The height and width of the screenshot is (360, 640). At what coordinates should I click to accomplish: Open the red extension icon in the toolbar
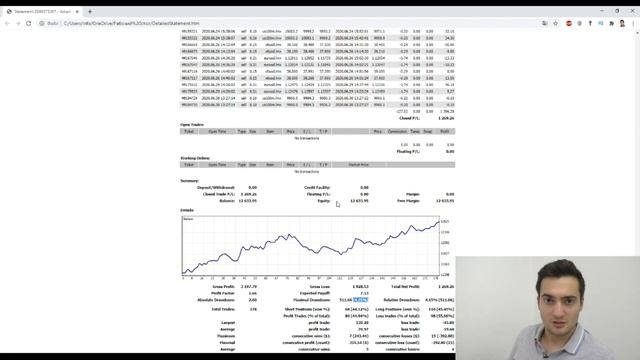pos(569,23)
